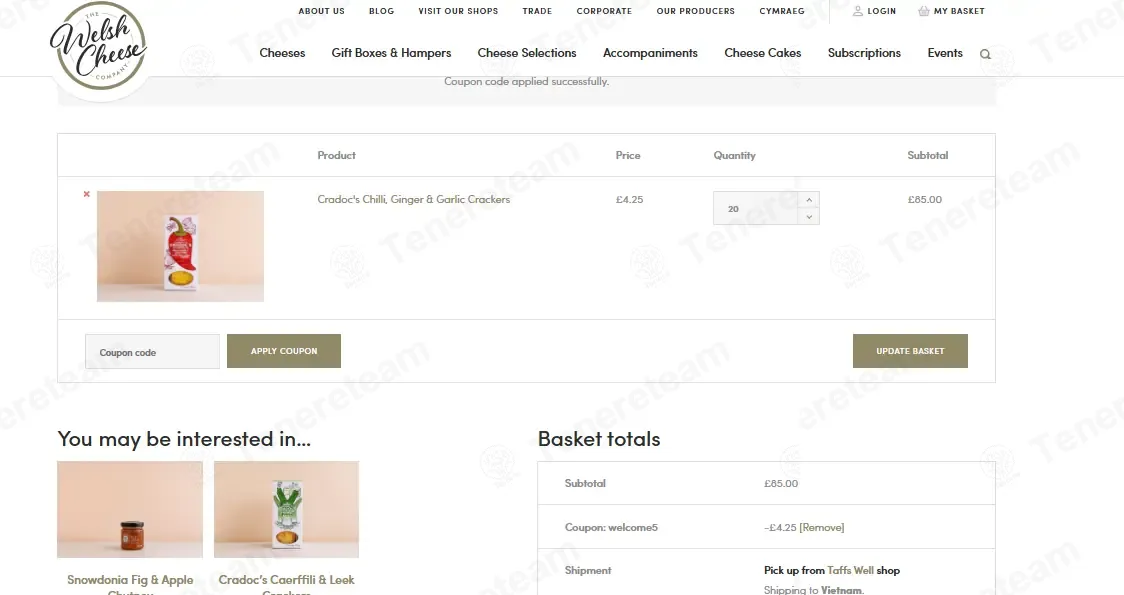This screenshot has height=595, width=1124.
Task: Click the Update Basket button
Action: tap(910, 351)
